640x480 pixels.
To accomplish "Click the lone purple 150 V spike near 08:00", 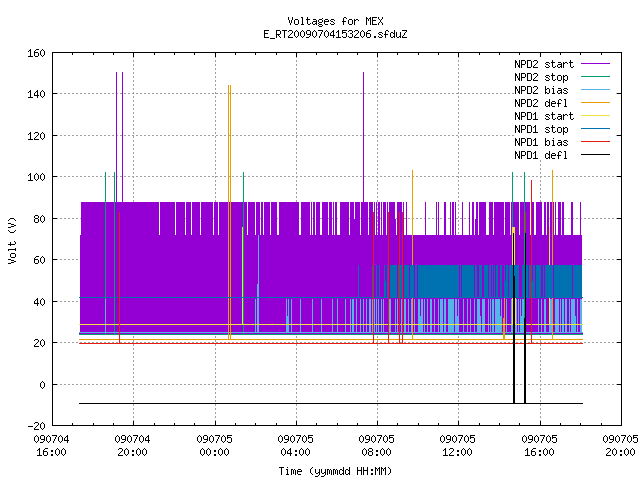I will pos(363,137).
